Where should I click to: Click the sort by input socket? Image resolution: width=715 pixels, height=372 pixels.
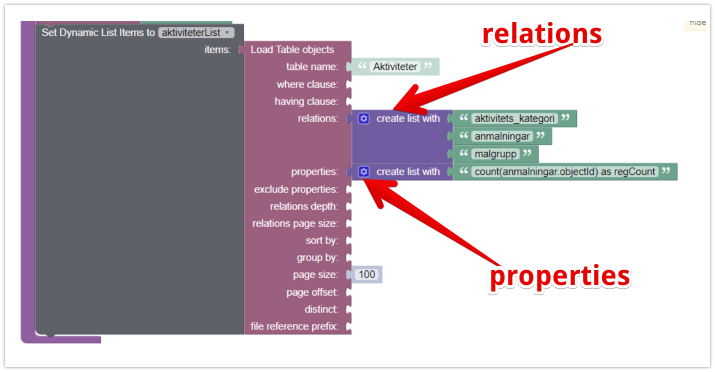349,240
